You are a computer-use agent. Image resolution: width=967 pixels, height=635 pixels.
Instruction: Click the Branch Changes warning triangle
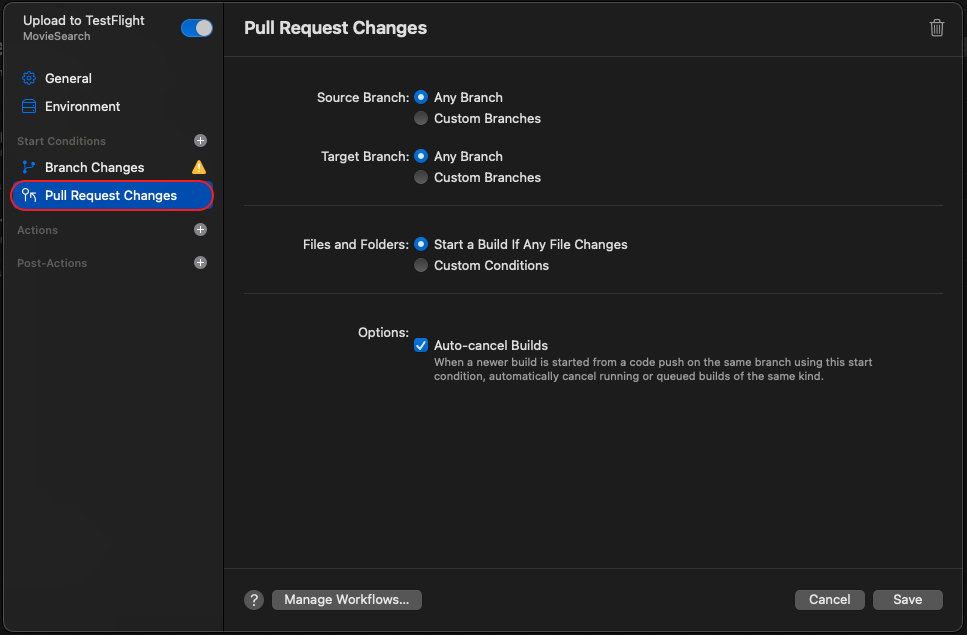(x=199, y=167)
